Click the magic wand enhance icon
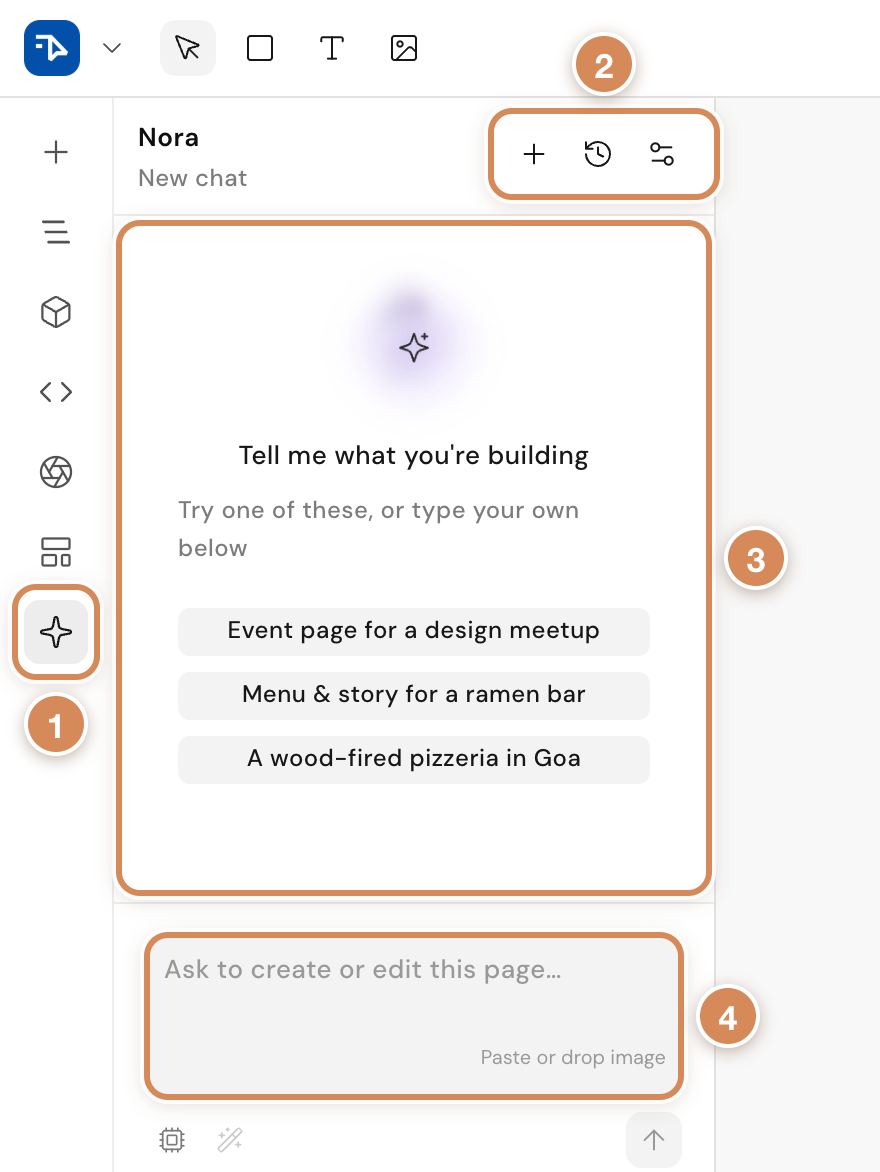Image resolution: width=880 pixels, height=1172 pixels. 230,1140
